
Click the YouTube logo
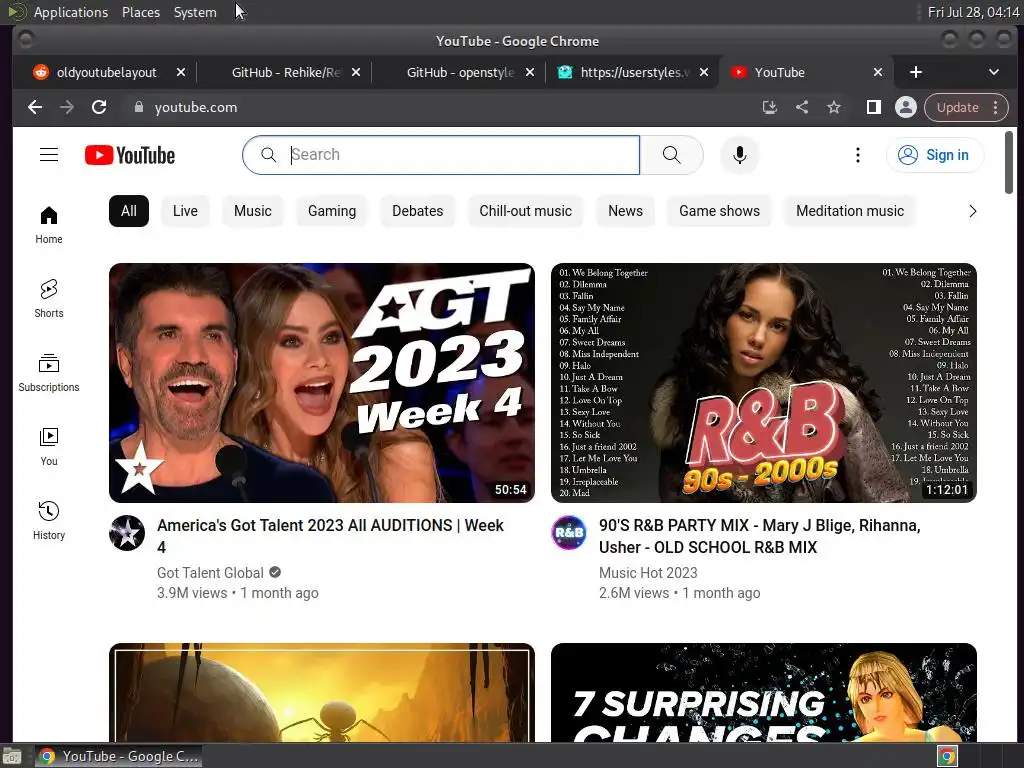[130, 155]
